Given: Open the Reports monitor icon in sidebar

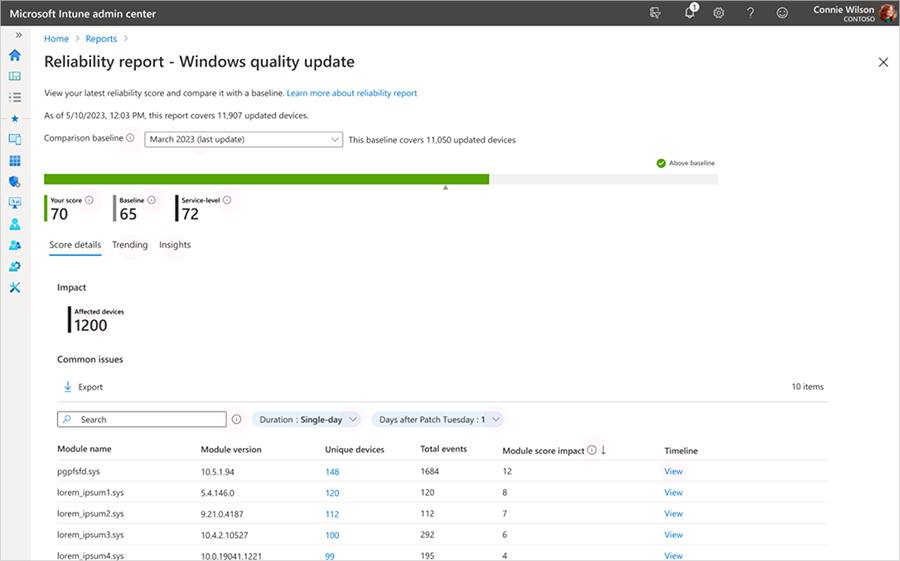Looking at the screenshot, I should (x=15, y=203).
